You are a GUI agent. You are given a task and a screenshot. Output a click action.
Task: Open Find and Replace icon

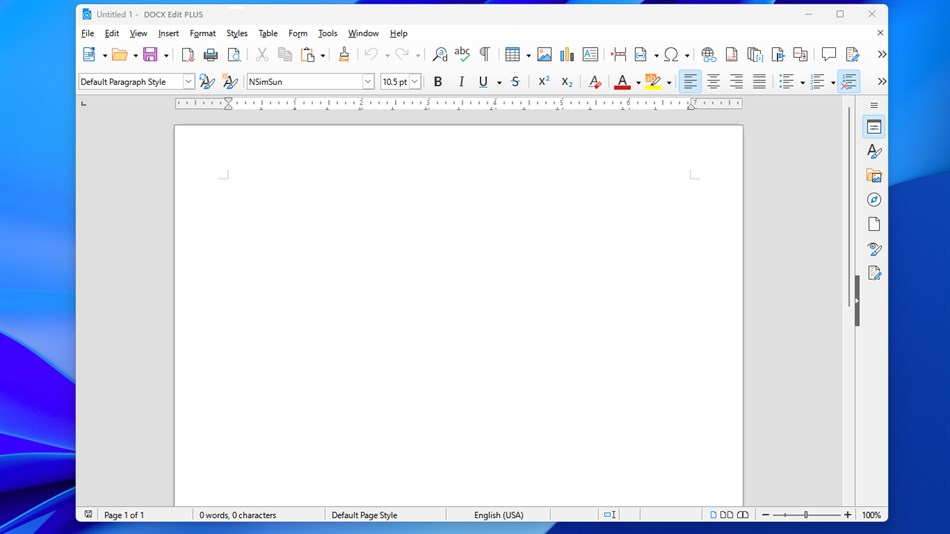point(440,55)
